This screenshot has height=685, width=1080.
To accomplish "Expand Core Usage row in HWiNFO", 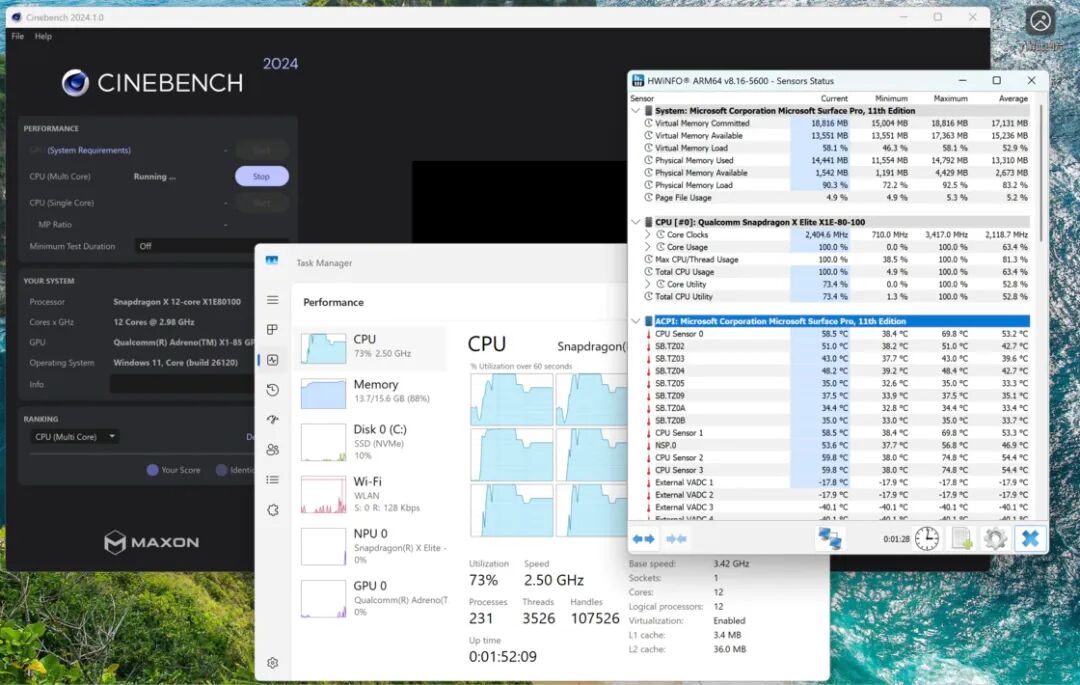I will [647, 247].
